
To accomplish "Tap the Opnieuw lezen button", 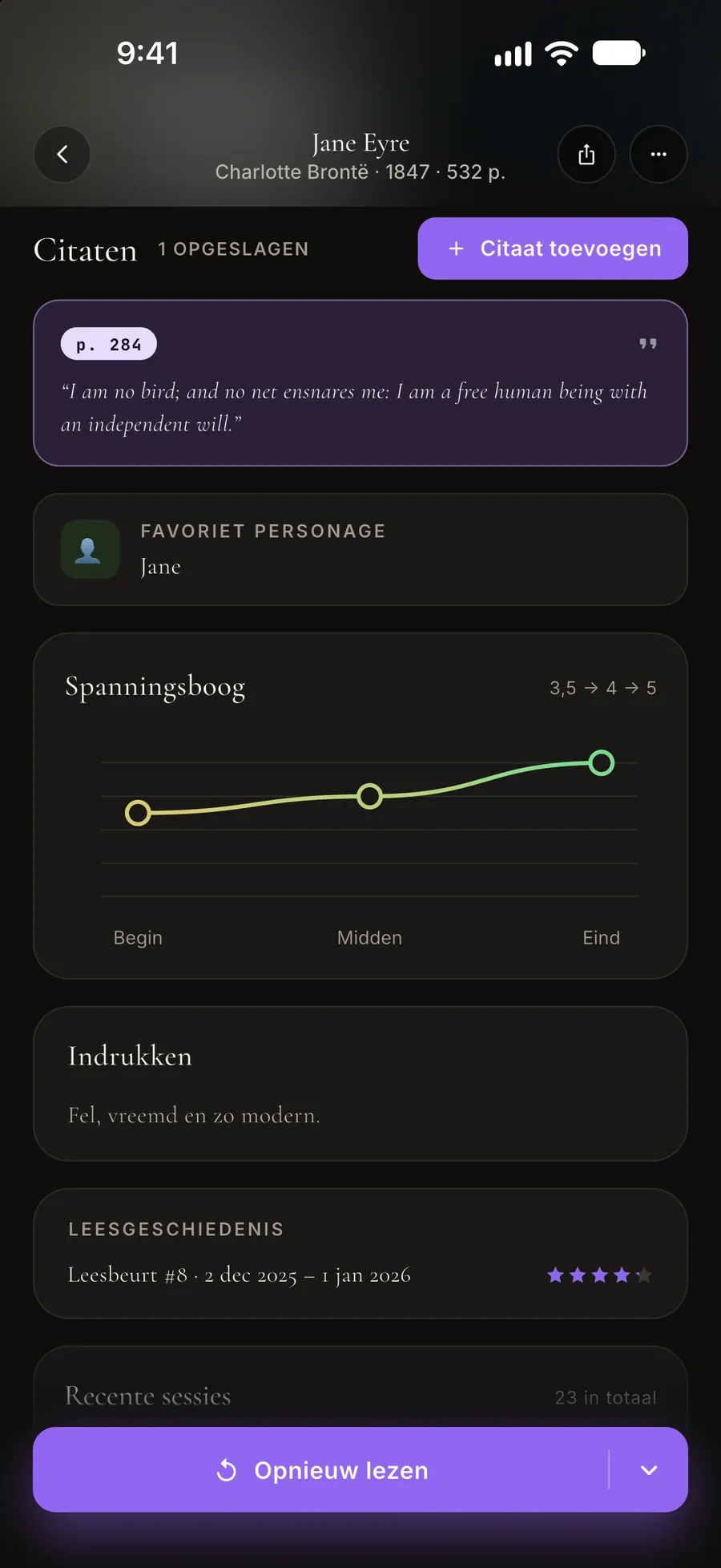I will (322, 1469).
